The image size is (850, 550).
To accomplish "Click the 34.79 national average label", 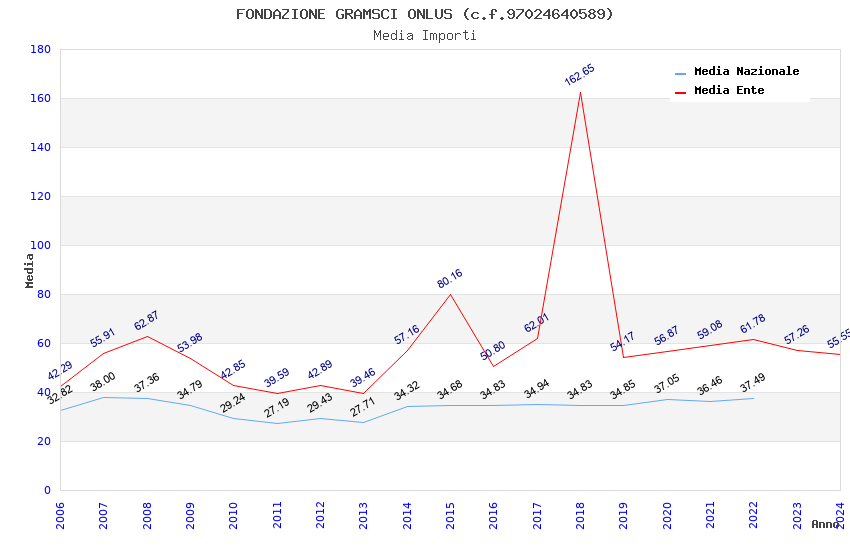I will pos(190,389).
